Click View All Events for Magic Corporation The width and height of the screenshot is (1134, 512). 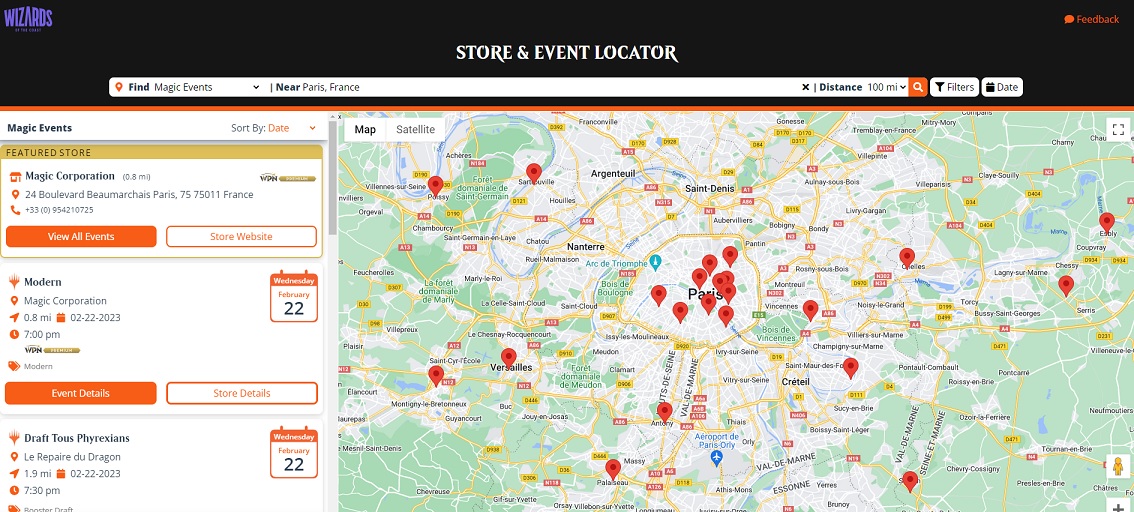click(x=81, y=236)
